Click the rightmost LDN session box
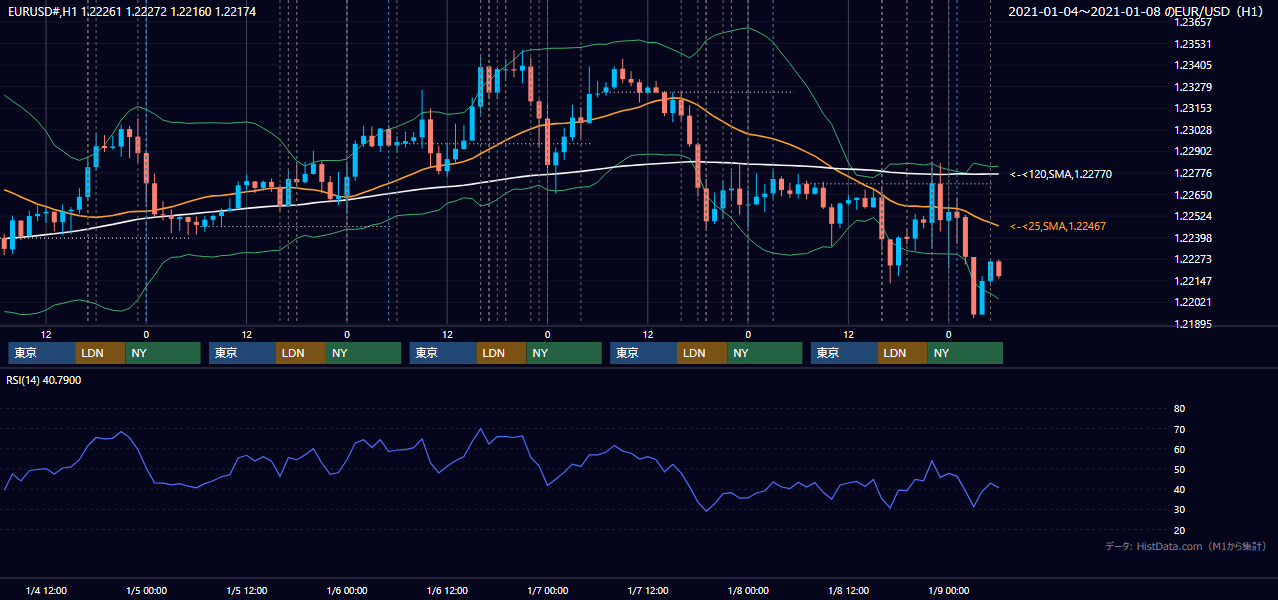Screen dimensions: 1278x600 coord(903,353)
